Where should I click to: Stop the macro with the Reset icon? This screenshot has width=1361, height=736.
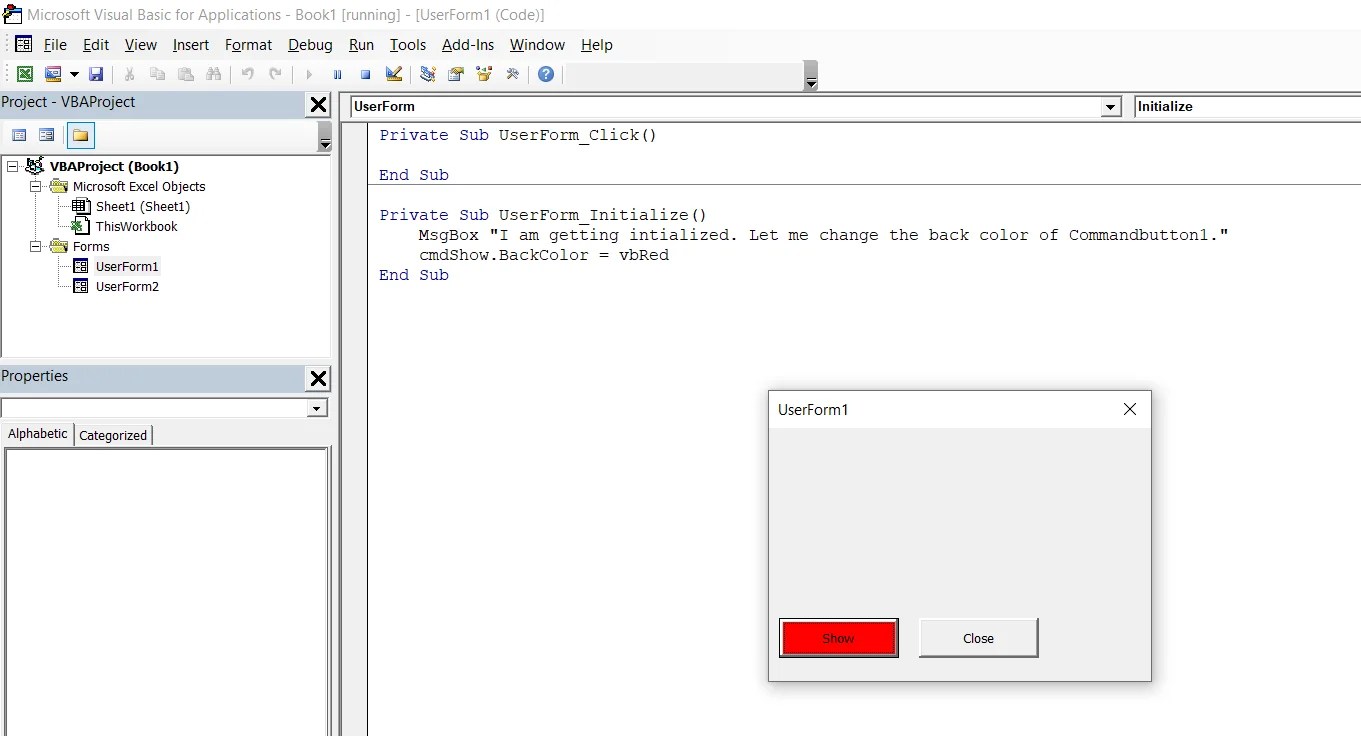click(365, 74)
